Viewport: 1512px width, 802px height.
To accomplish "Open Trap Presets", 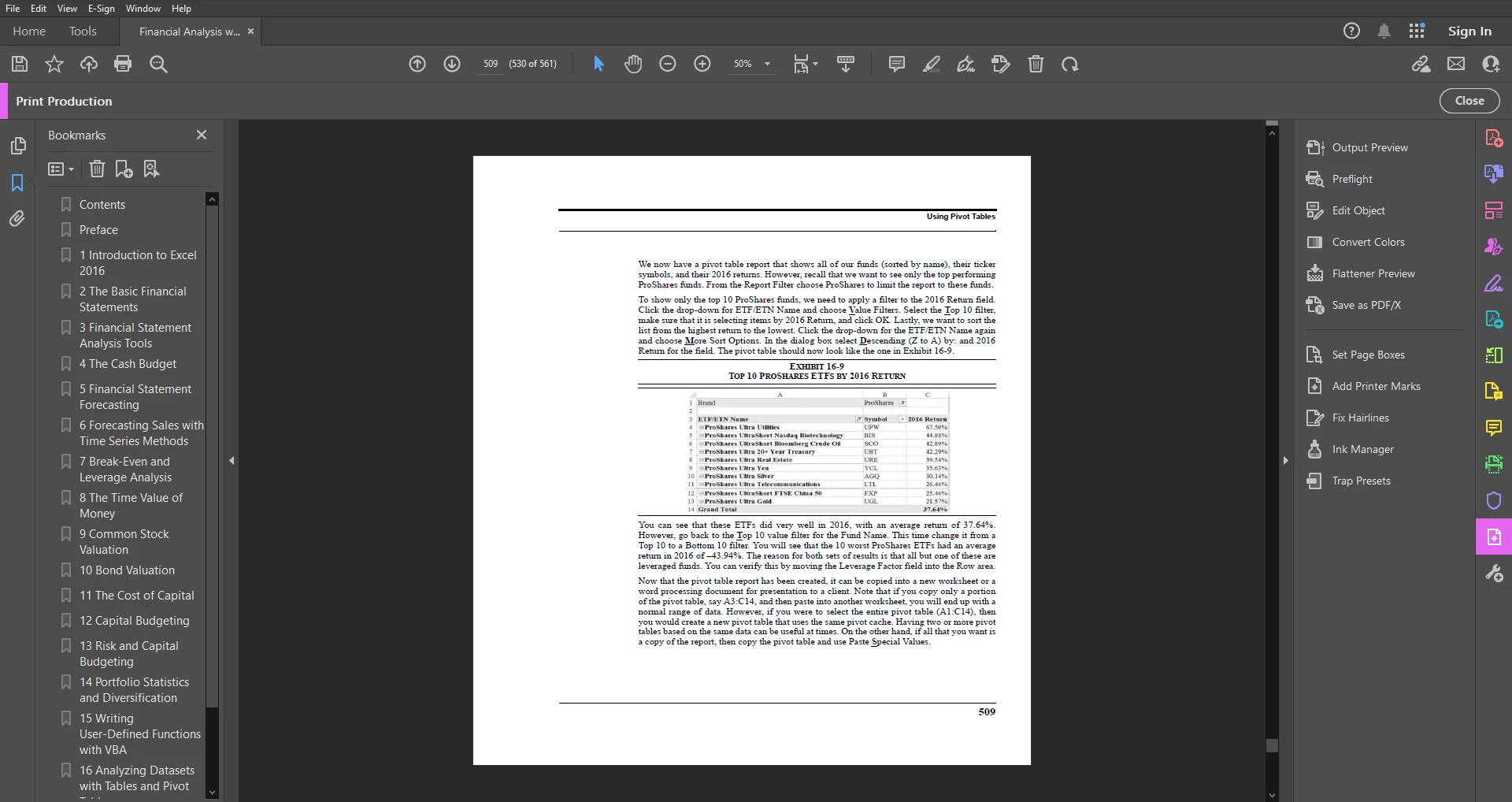I will (x=1348, y=481).
